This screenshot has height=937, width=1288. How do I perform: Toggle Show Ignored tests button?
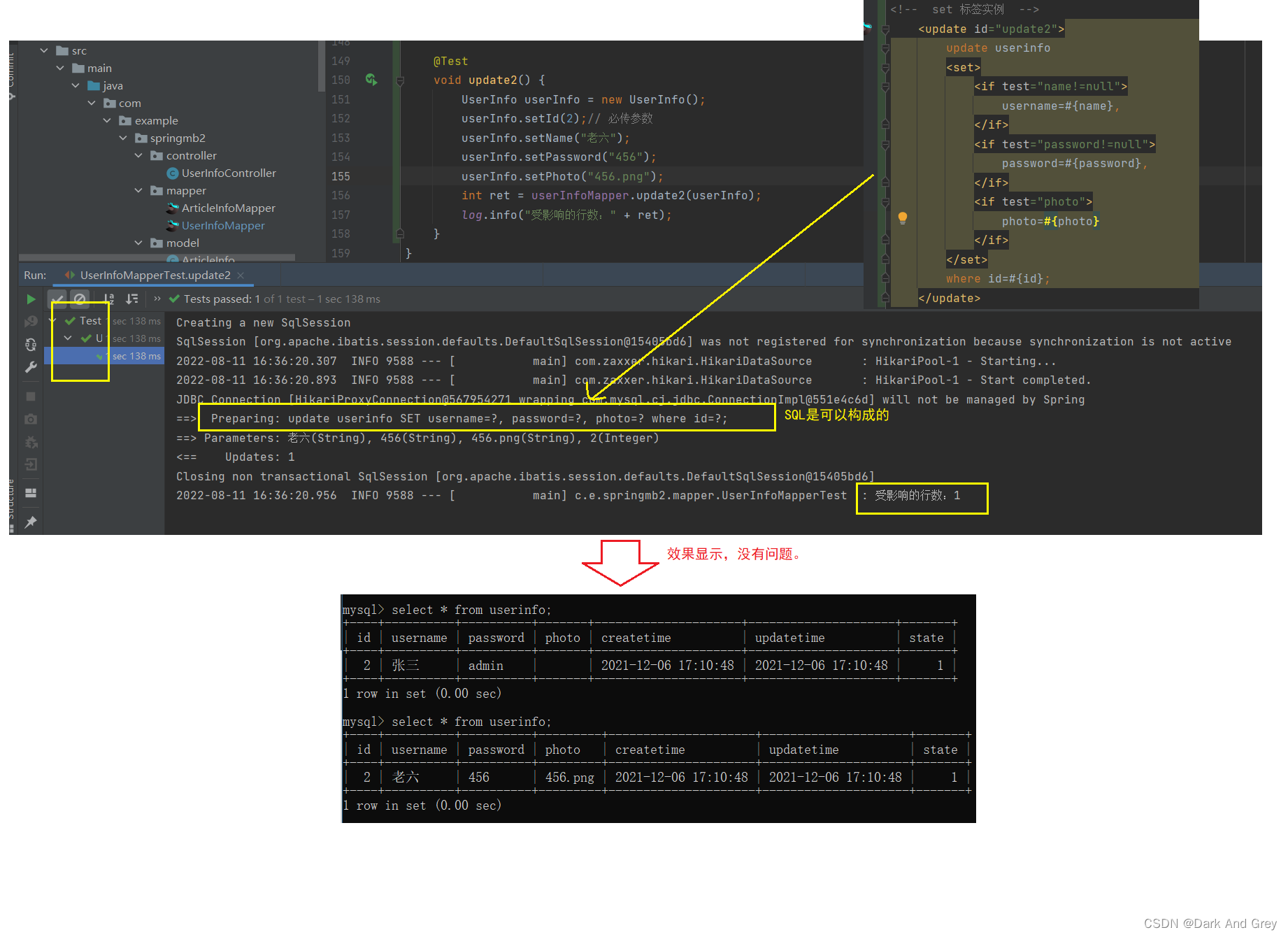80,299
